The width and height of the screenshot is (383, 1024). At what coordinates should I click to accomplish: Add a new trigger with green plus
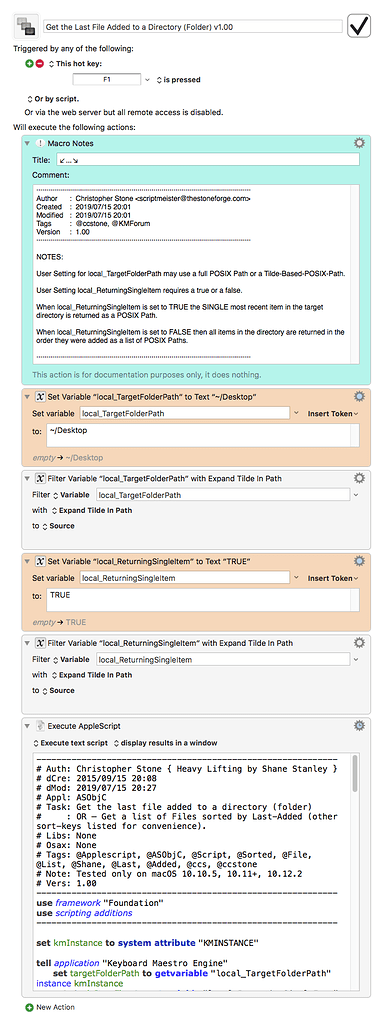[29, 63]
